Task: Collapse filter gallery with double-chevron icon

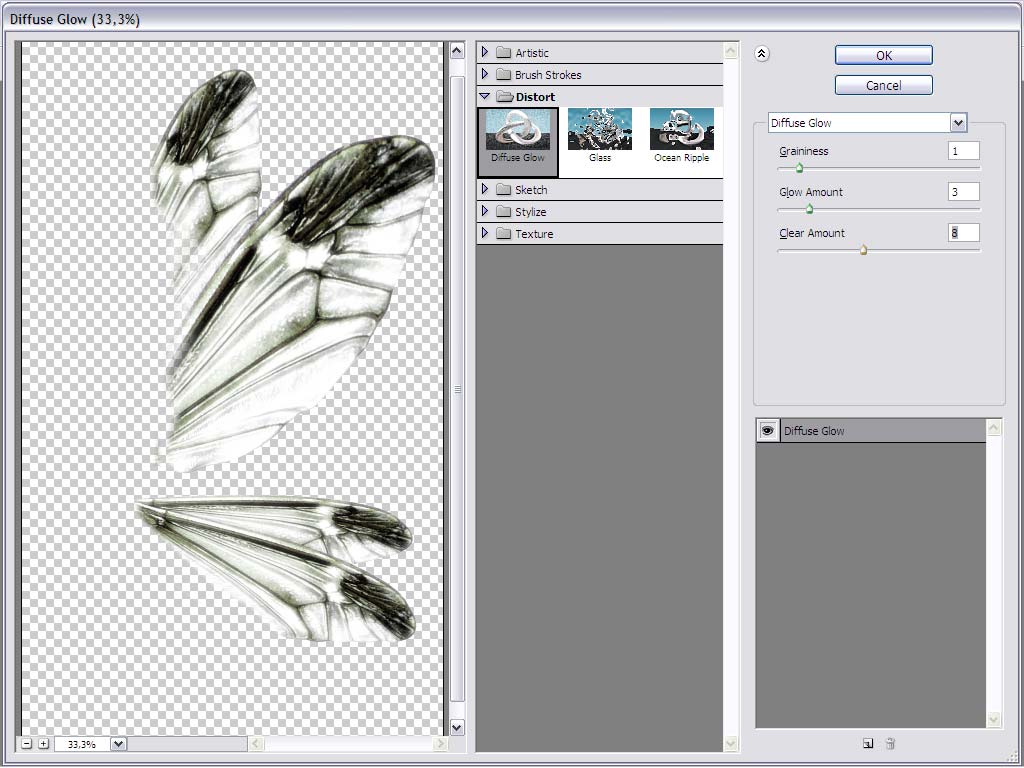Action: [x=761, y=54]
